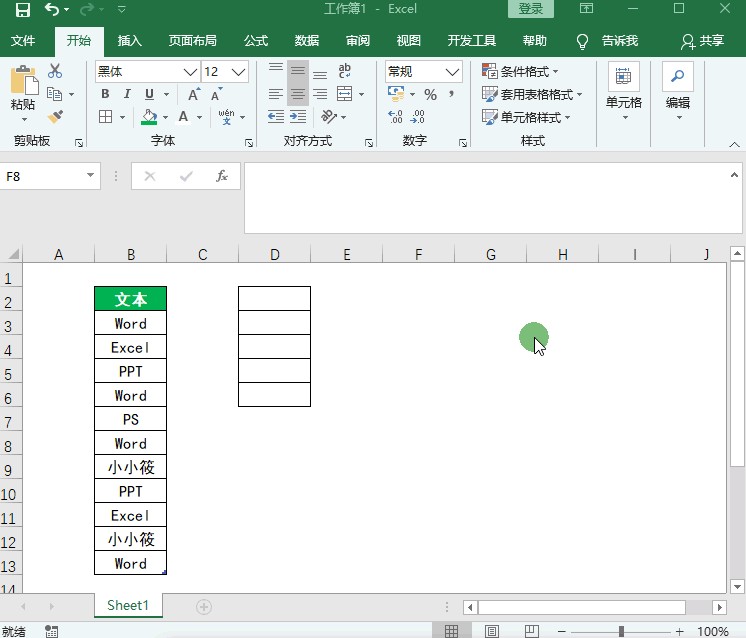
Task: Click the 登录 sign-in button
Action: 531,9
